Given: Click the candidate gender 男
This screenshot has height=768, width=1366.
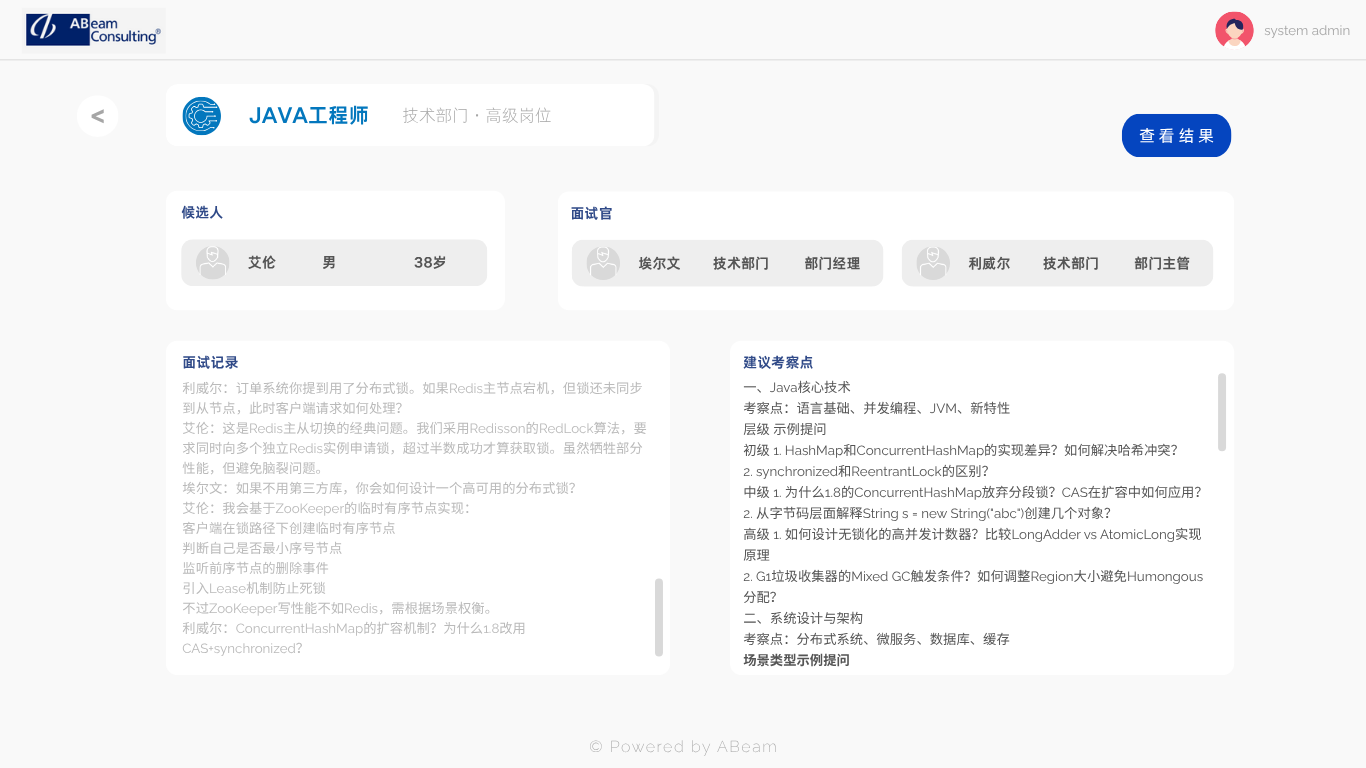Looking at the screenshot, I should click(x=329, y=263).
